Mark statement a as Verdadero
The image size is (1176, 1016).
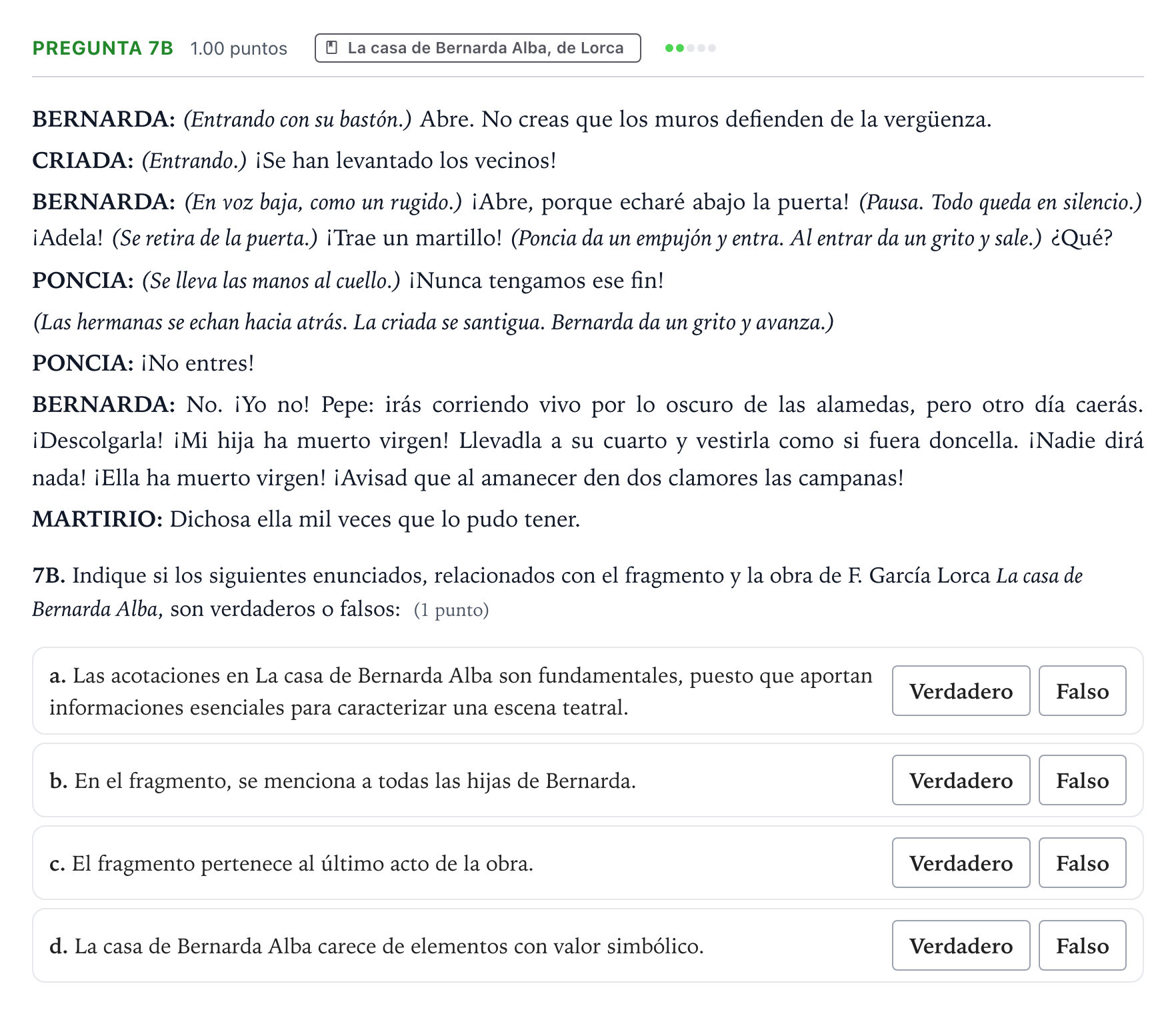pos(961,691)
